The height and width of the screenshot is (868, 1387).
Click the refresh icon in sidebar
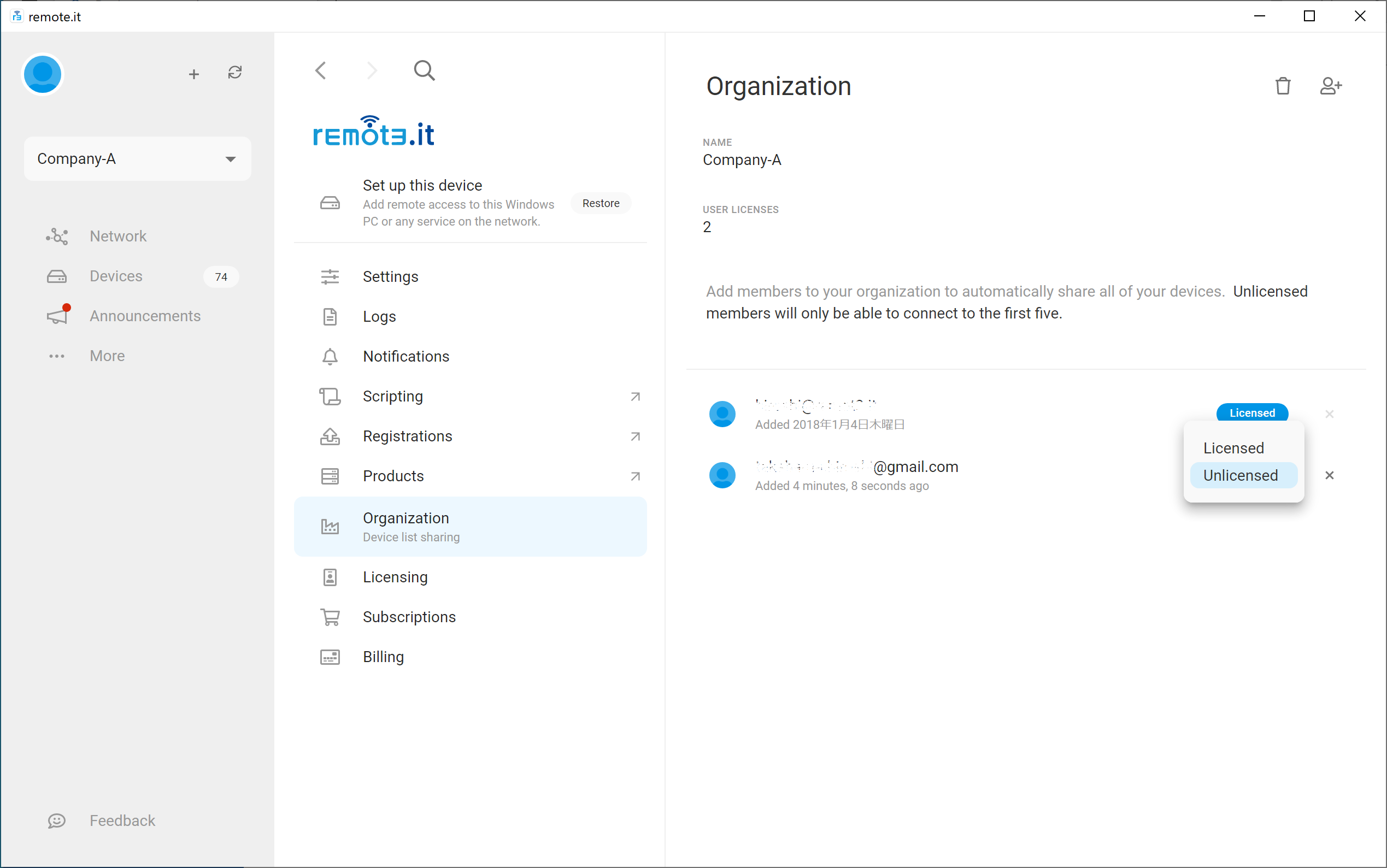[234, 73]
